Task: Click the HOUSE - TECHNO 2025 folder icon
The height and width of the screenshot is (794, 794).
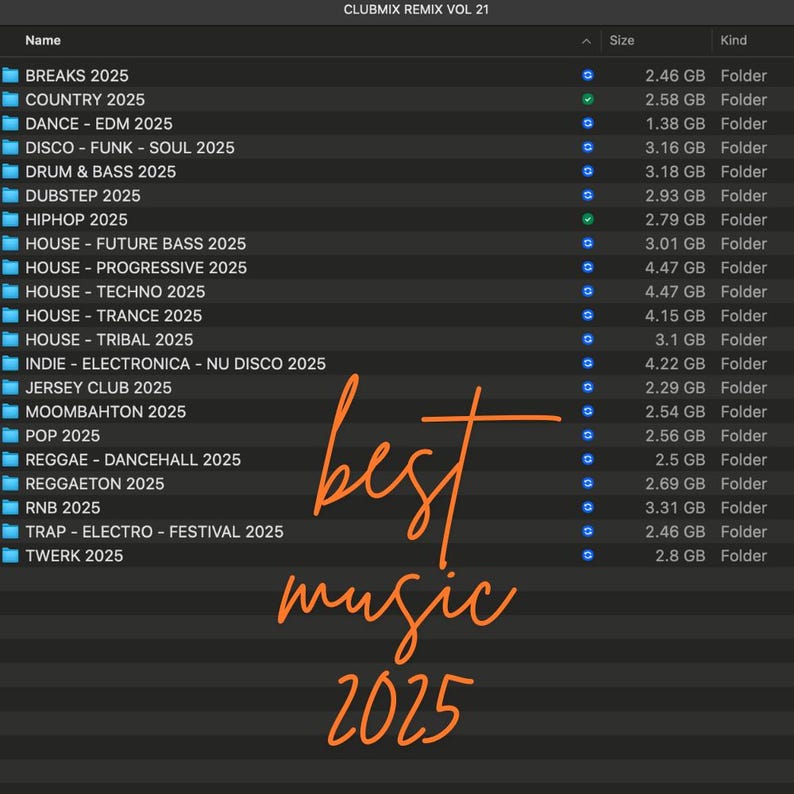Action: pyautogui.click(x=10, y=291)
